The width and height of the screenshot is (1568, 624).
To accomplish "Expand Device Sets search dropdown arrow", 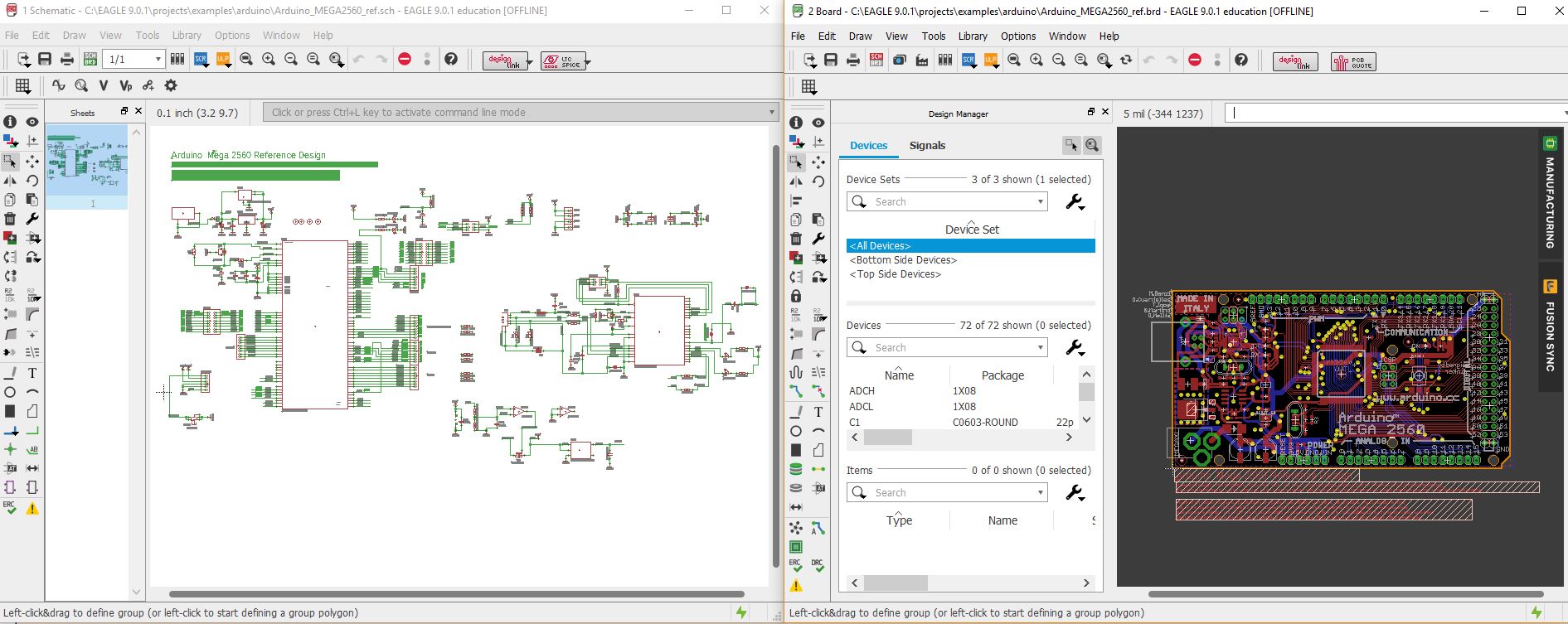I will click(1040, 202).
